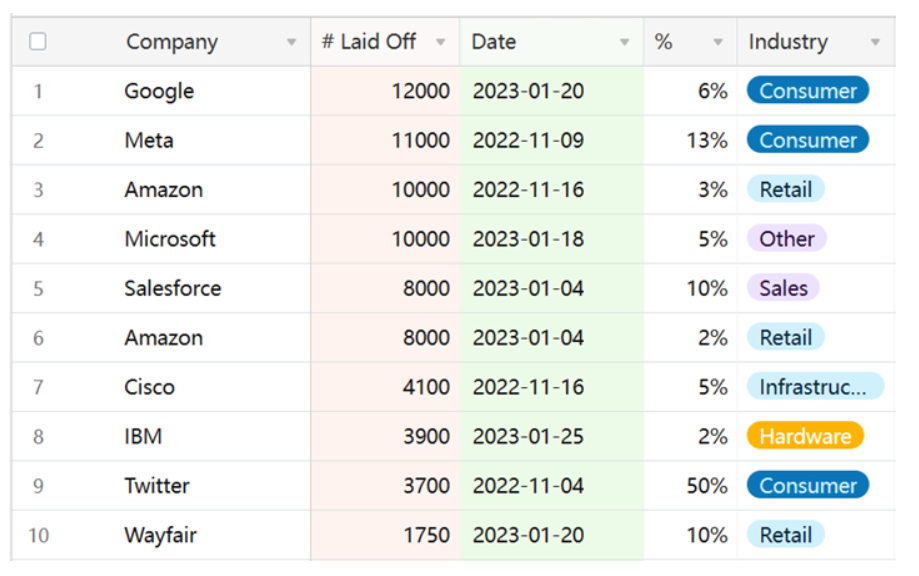Screen dimensions: 919x576
Task: Click the Sales tag for Salesforce
Action: [x=782, y=288]
